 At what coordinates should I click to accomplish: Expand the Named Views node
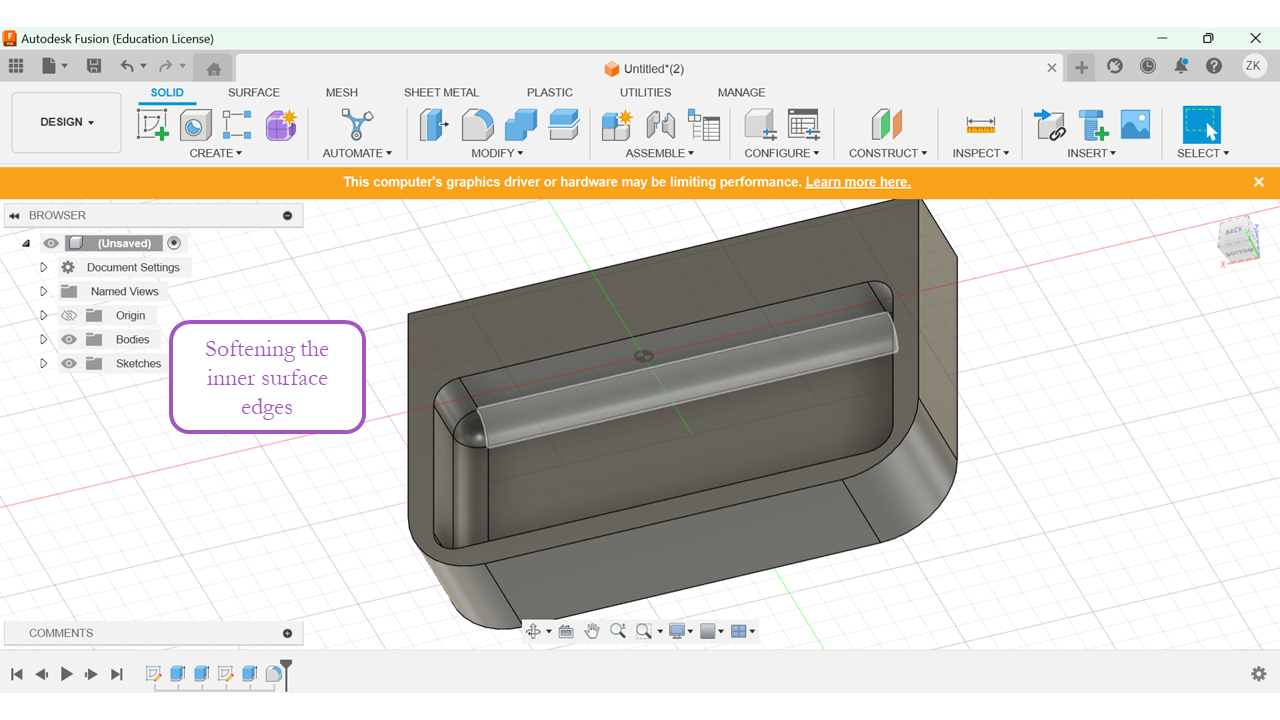[x=43, y=291]
